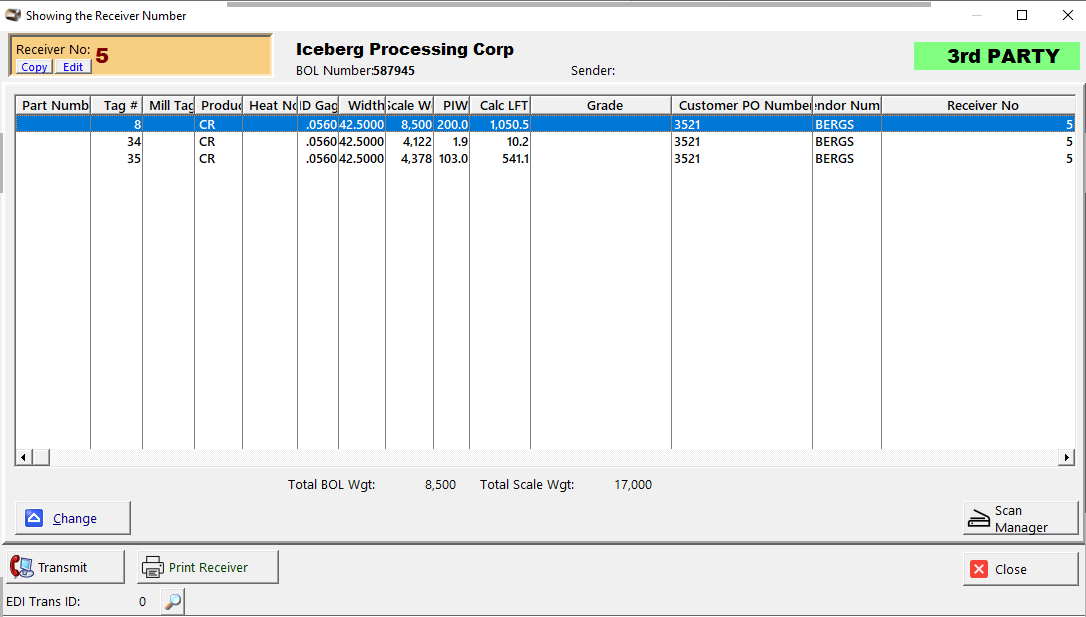Sort by the Calc LFT column header
The height and width of the screenshot is (617, 1086).
pyautogui.click(x=500, y=105)
